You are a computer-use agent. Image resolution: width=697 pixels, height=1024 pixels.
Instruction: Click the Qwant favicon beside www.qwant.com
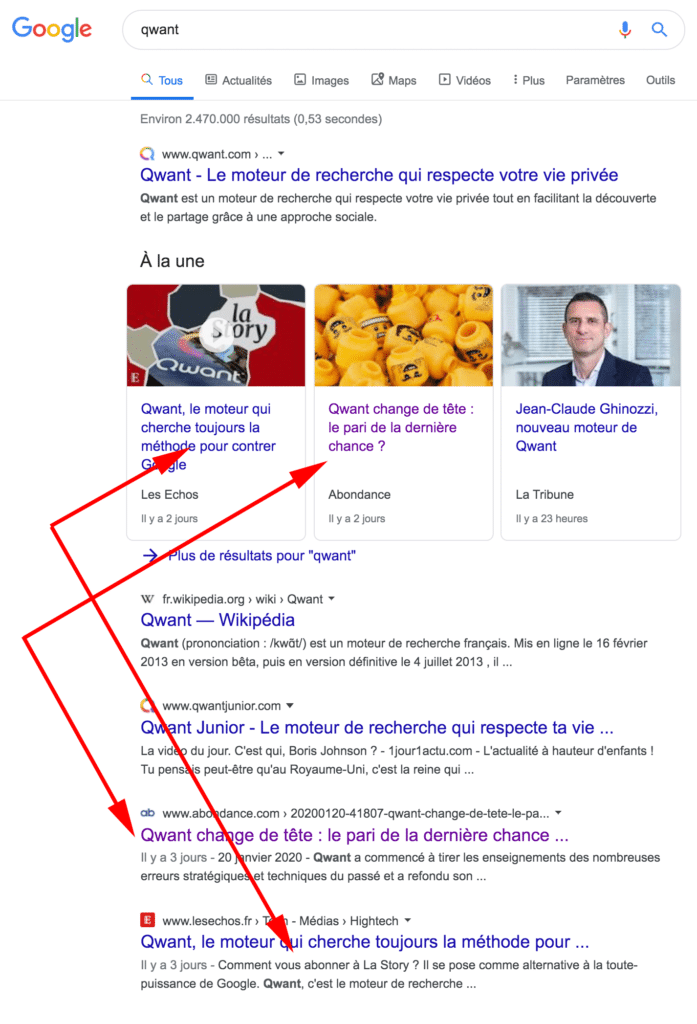(148, 154)
